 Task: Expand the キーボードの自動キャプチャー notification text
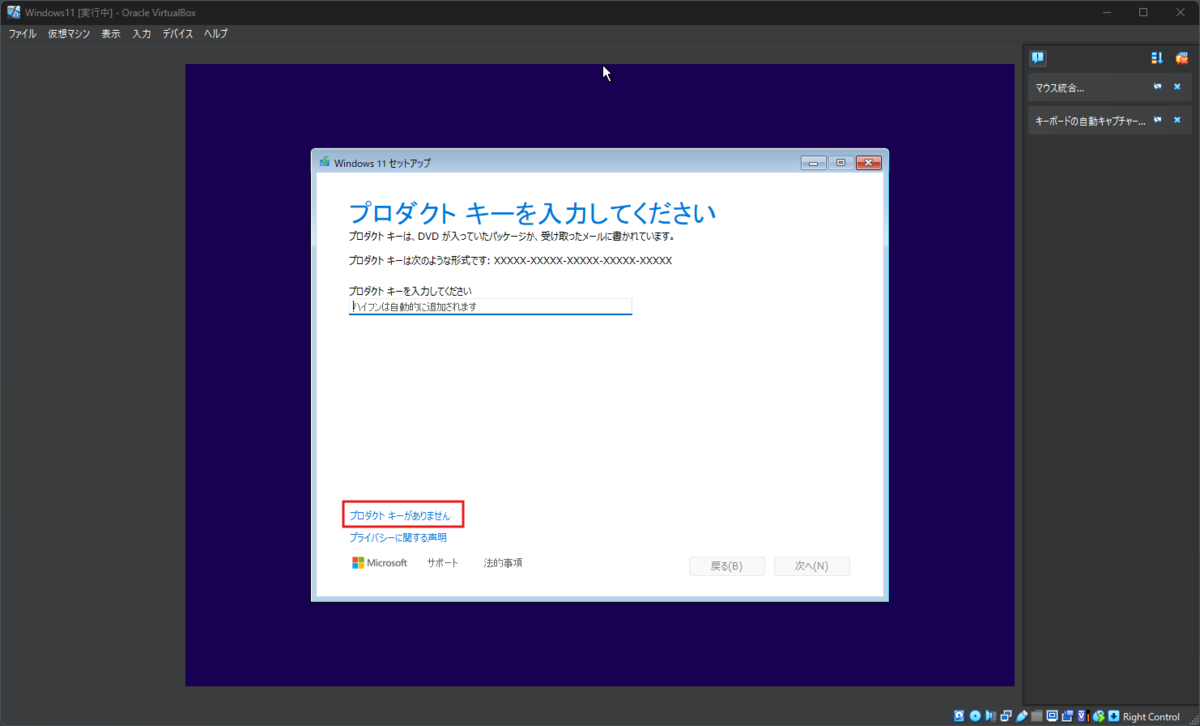(1090, 121)
